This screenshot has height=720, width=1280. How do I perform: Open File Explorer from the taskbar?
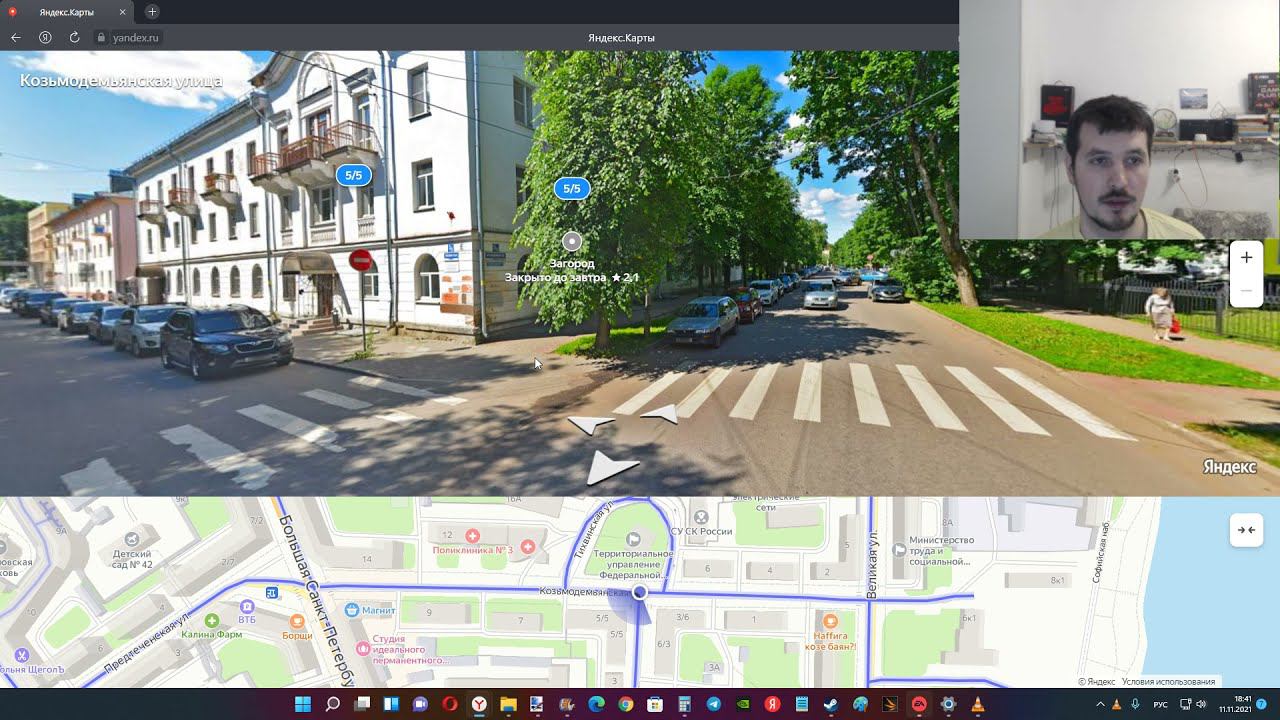[x=508, y=704]
